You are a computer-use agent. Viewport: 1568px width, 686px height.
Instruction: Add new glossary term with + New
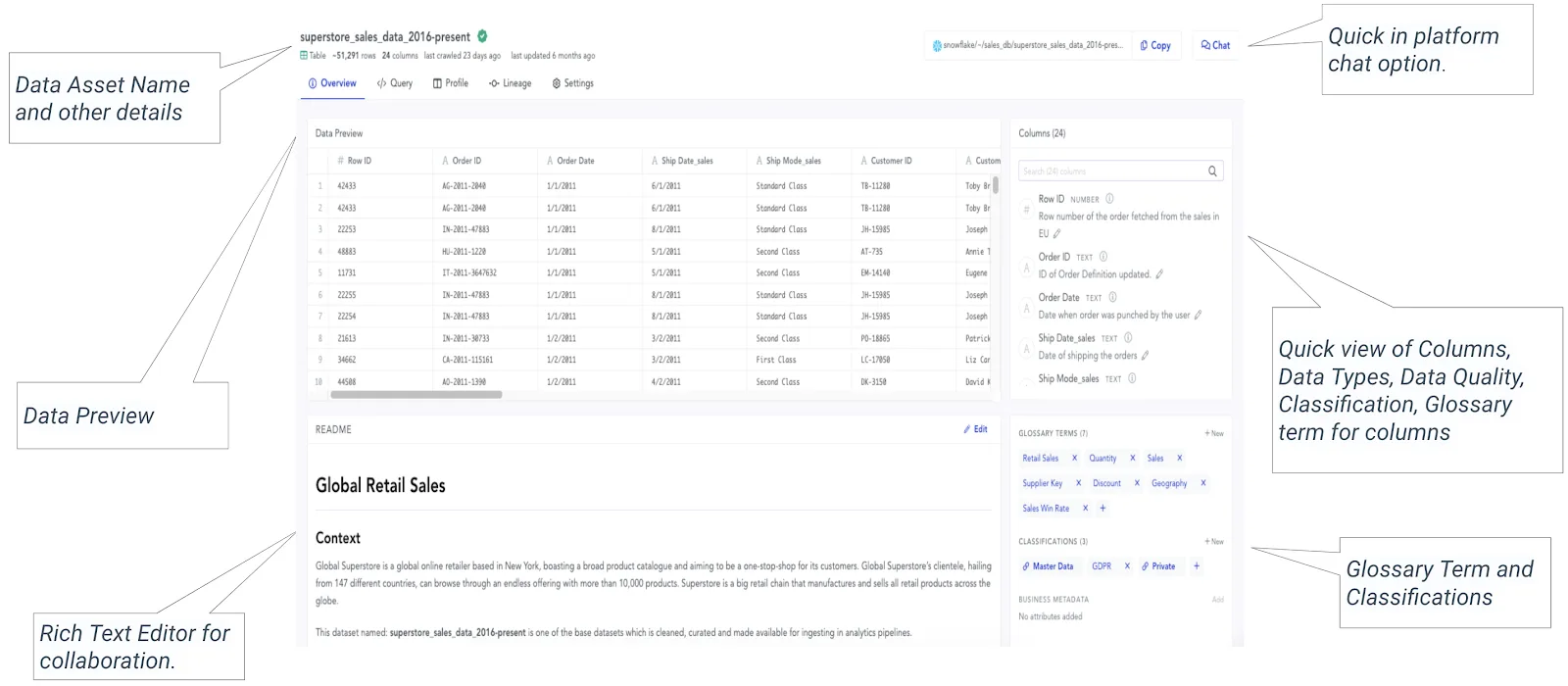[x=1214, y=433]
